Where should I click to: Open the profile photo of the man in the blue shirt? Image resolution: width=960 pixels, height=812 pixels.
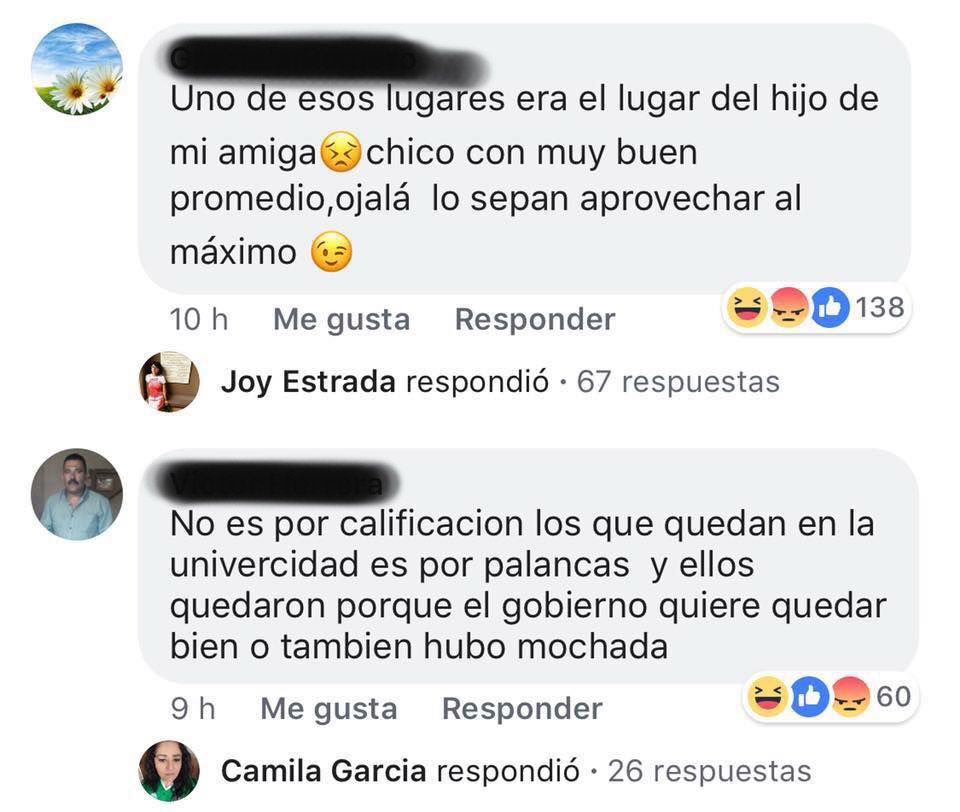pyautogui.click(x=77, y=494)
